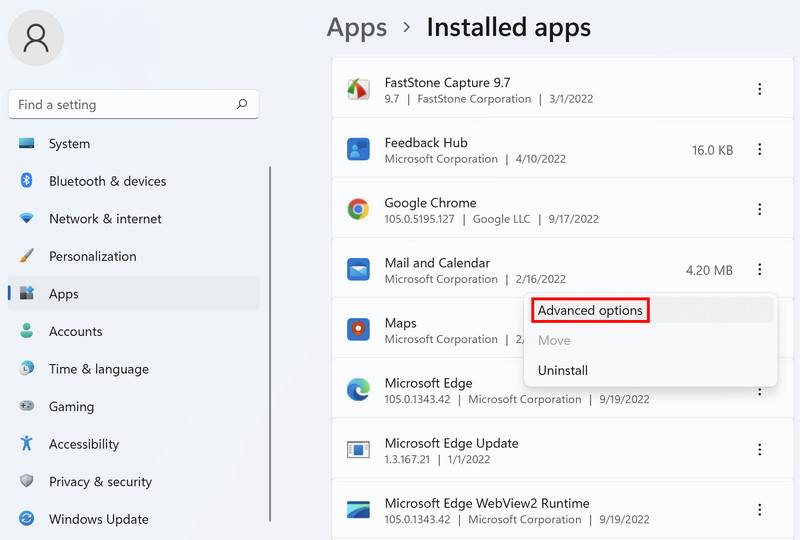
Task: Click the Mail and Calendar app name
Action: tap(437, 262)
